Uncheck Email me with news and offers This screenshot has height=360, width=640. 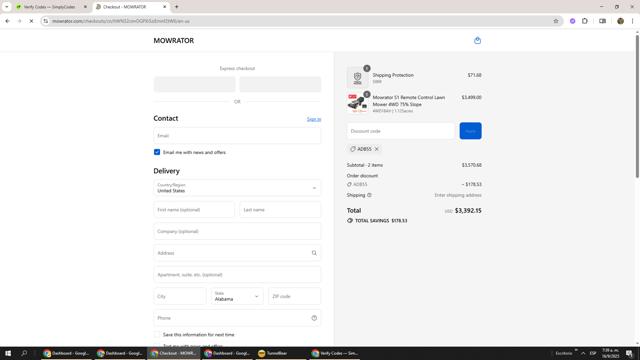click(x=157, y=152)
